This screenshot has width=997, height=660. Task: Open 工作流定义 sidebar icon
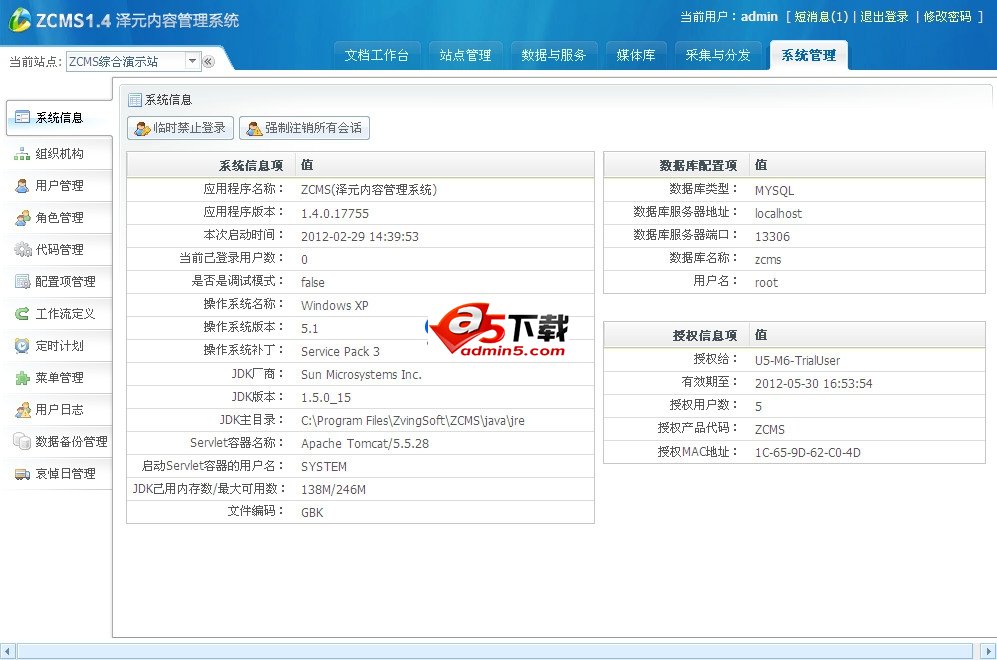[x=22, y=313]
